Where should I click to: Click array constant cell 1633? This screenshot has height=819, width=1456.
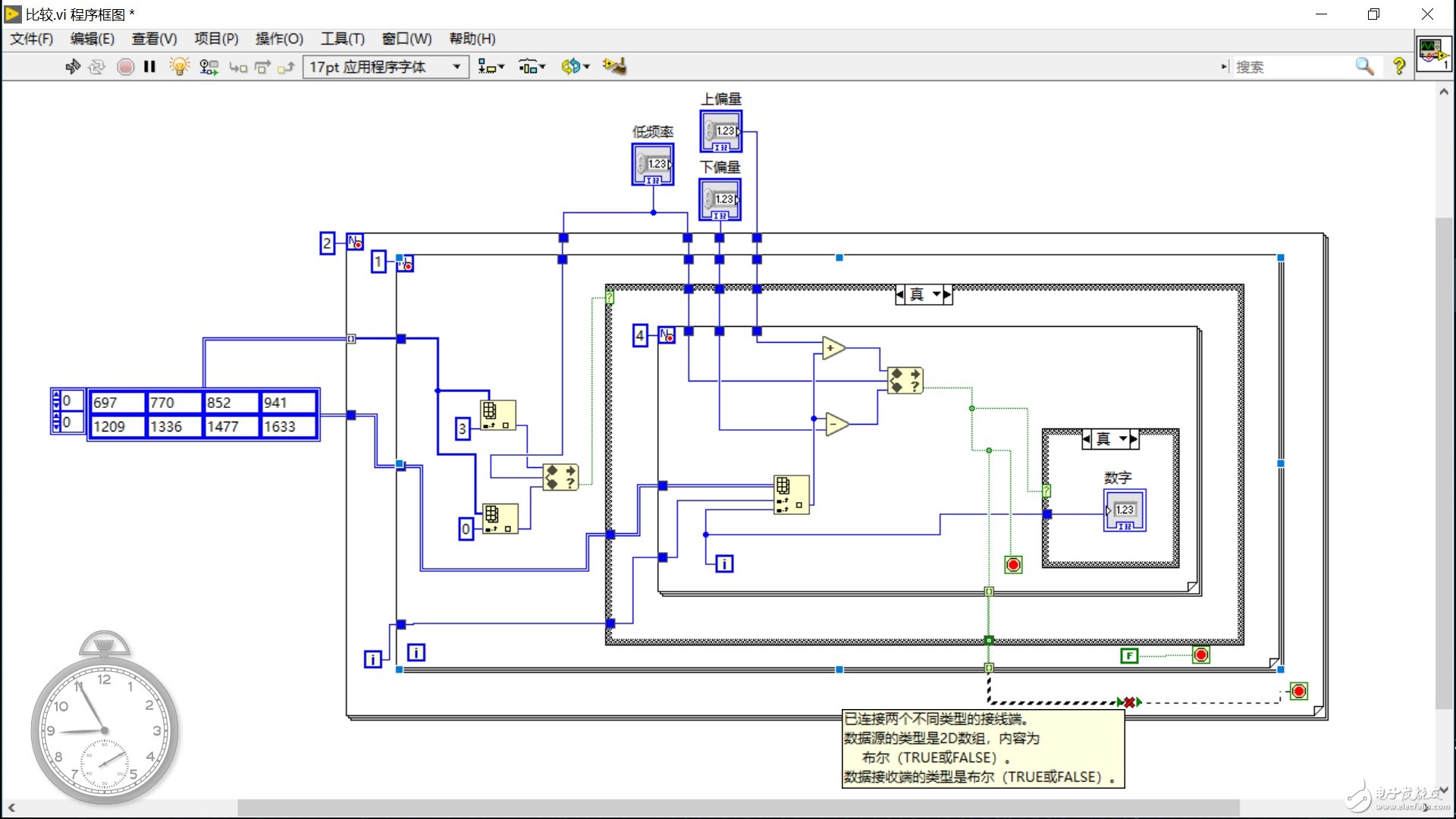(x=288, y=426)
